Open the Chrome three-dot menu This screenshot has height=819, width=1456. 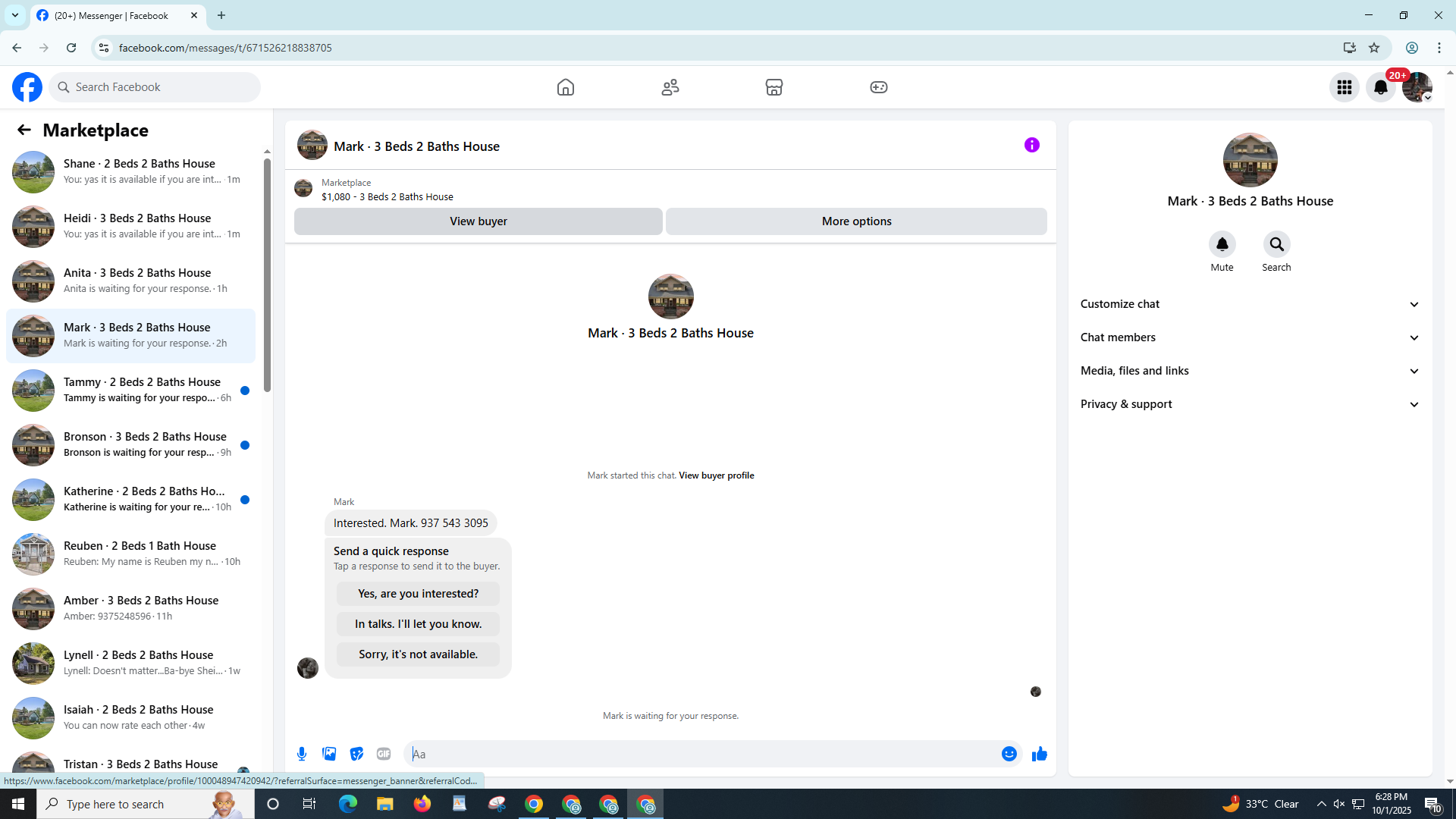click(x=1439, y=48)
